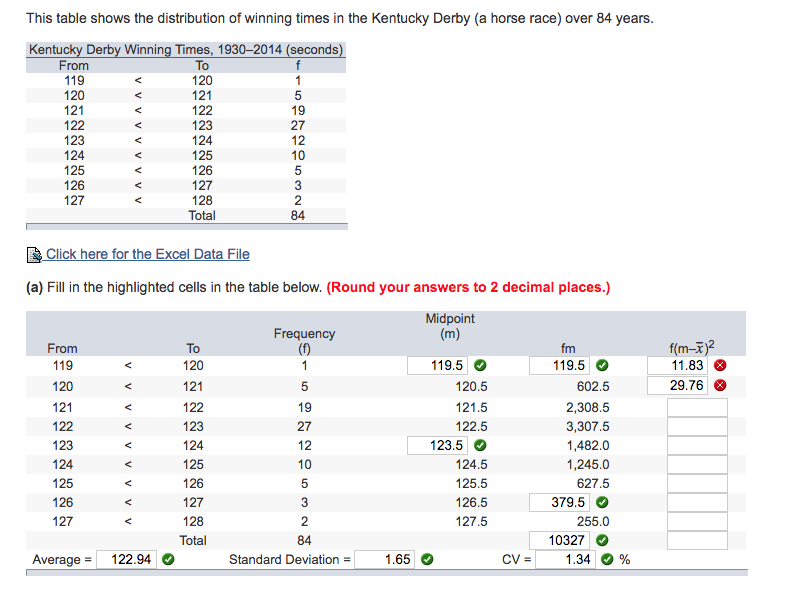Screen dimensions: 791x589
Task: Click the Kentucky Derby Winning Times table title
Action: click(186, 50)
